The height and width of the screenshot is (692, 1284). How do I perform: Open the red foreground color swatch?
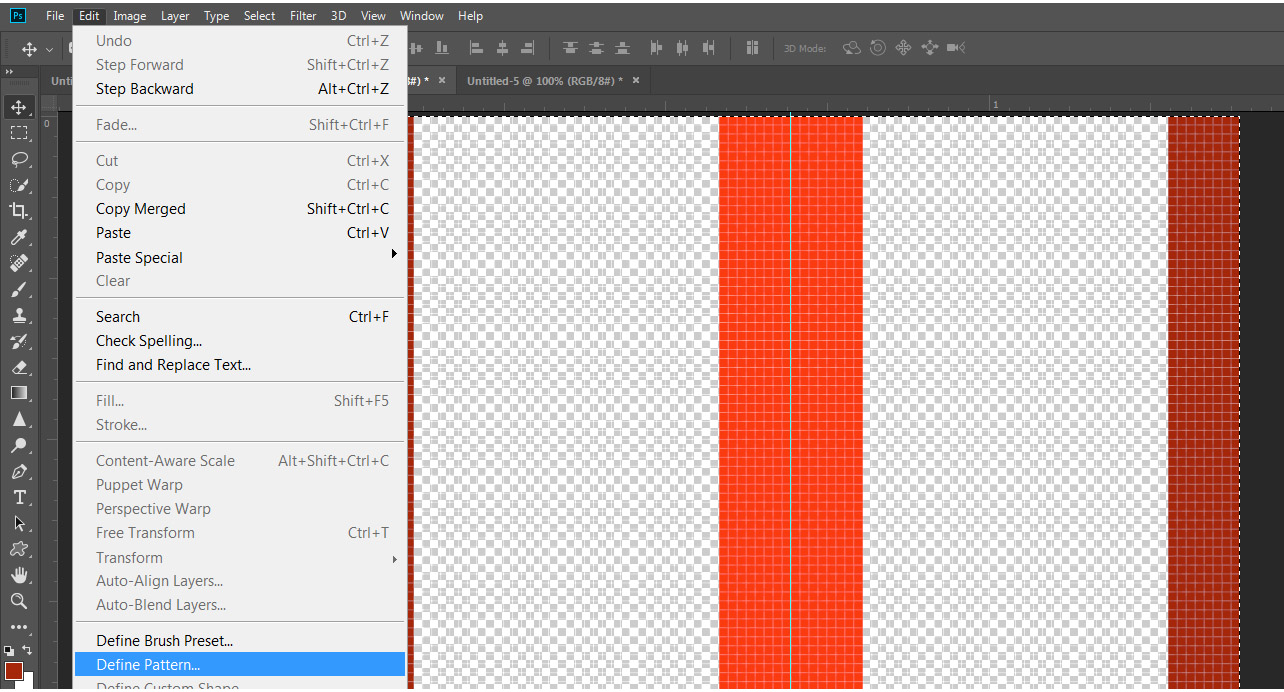click(x=13, y=670)
